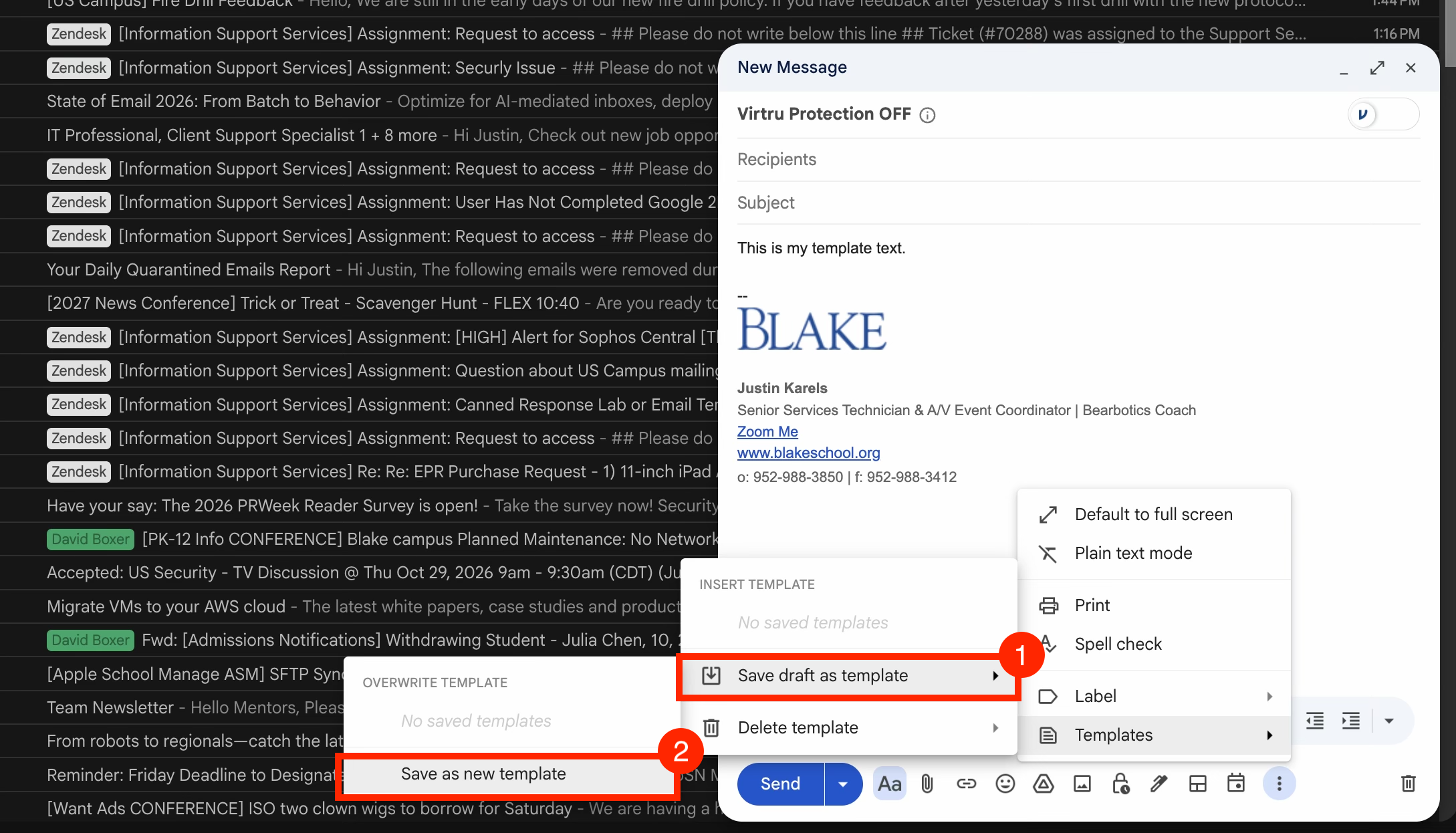The width and height of the screenshot is (1456, 833).
Task: Switch compose window to full screen
Action: (1376, 68)
